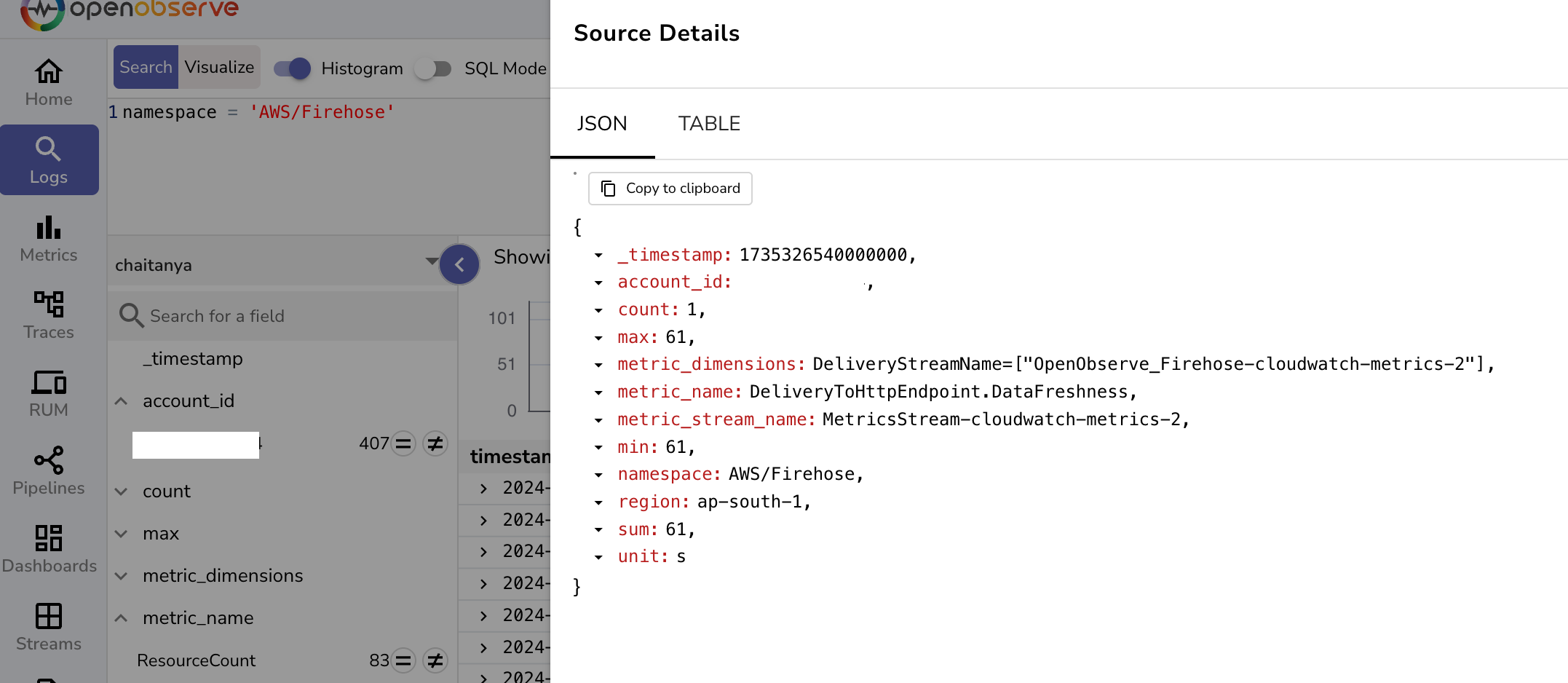1568x683 pixels.
Task: Open the count key dropdown in JSON
Action: point(598,310)
